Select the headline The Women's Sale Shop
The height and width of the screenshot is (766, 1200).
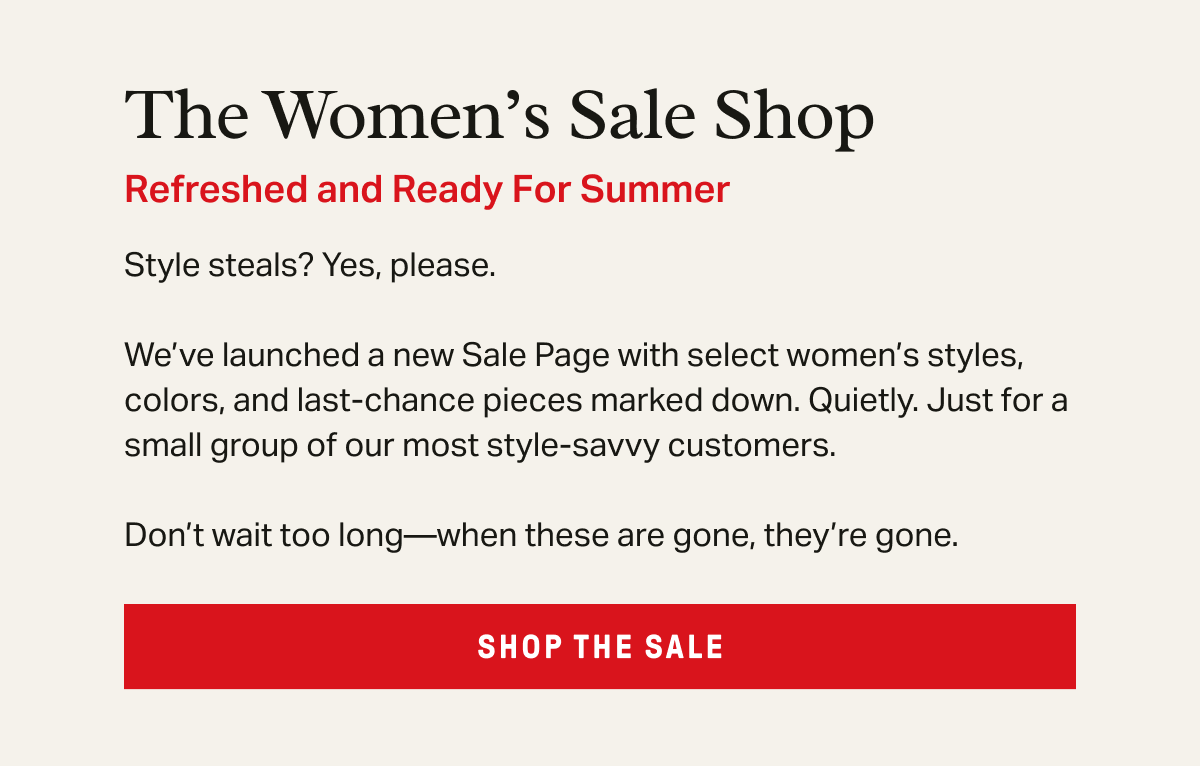(x=499, y=117)
